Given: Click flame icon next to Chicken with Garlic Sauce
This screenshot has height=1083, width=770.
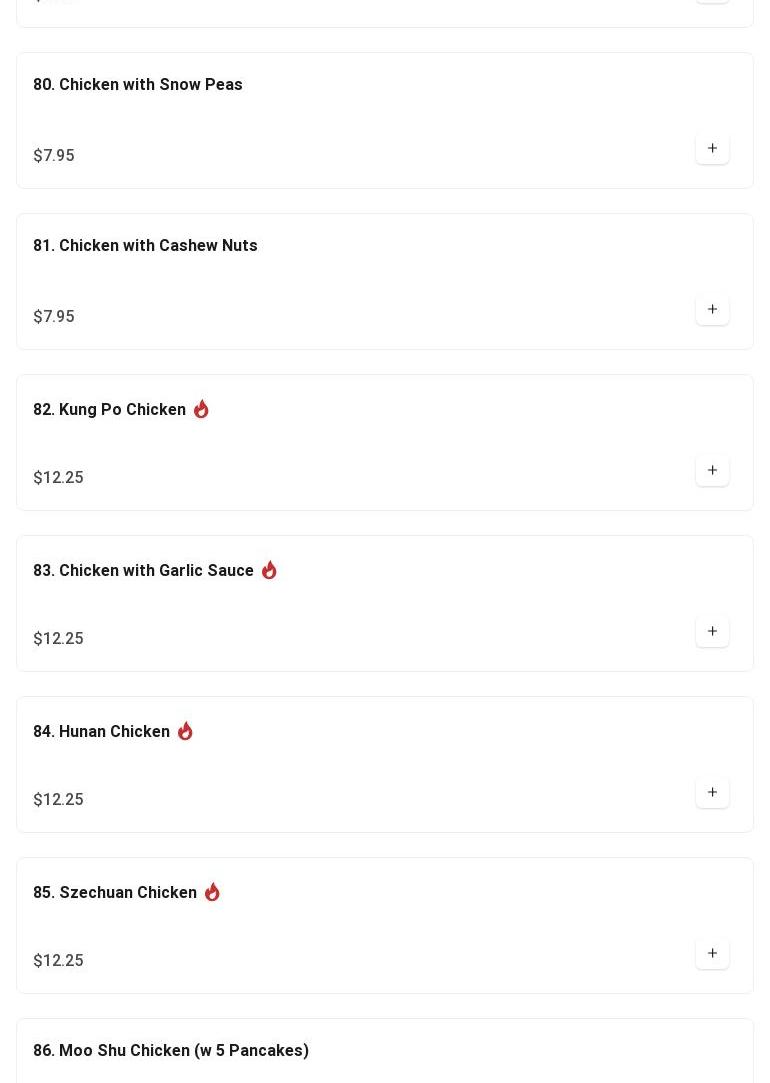Looking at the screenshot, I should pyautogui.click(x=269, y=570).
